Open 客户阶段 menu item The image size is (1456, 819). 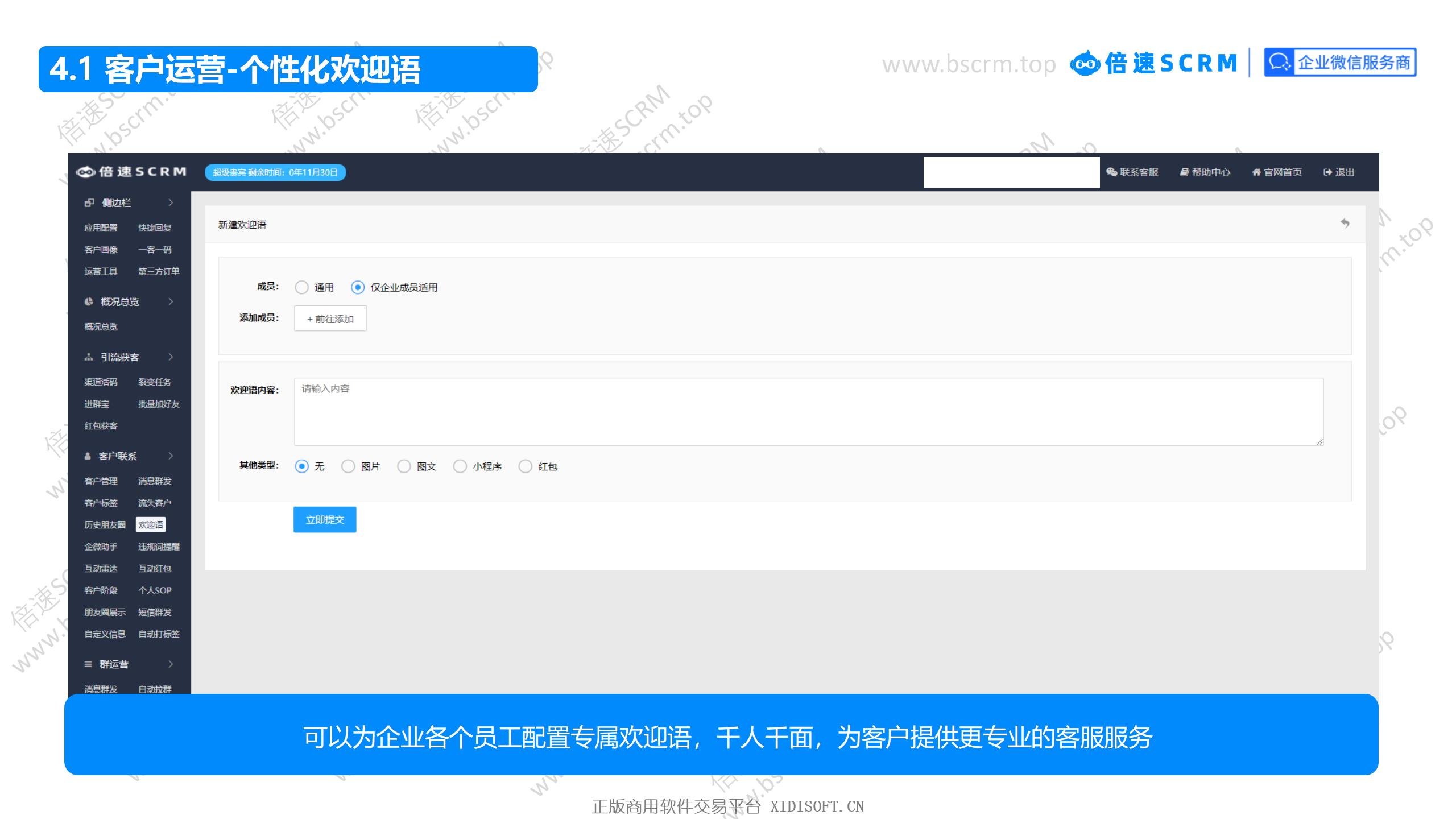[101, 590]
